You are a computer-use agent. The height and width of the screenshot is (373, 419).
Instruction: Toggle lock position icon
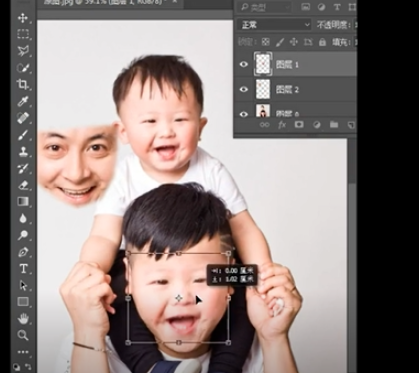[x=294, y=42]
